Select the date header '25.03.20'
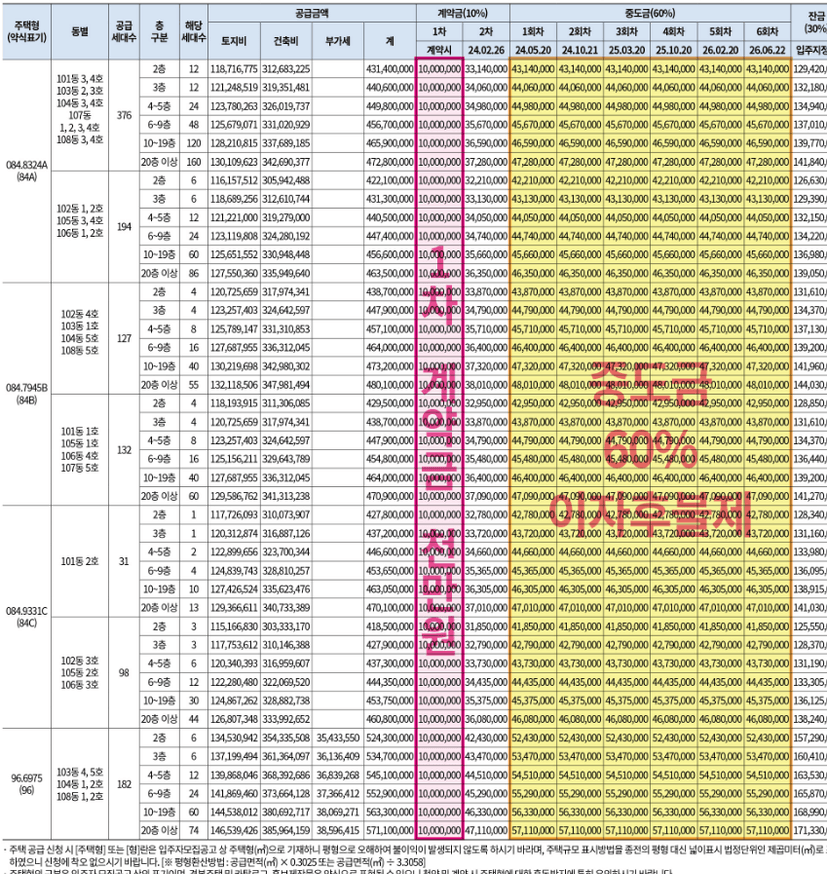 point(627,50)
